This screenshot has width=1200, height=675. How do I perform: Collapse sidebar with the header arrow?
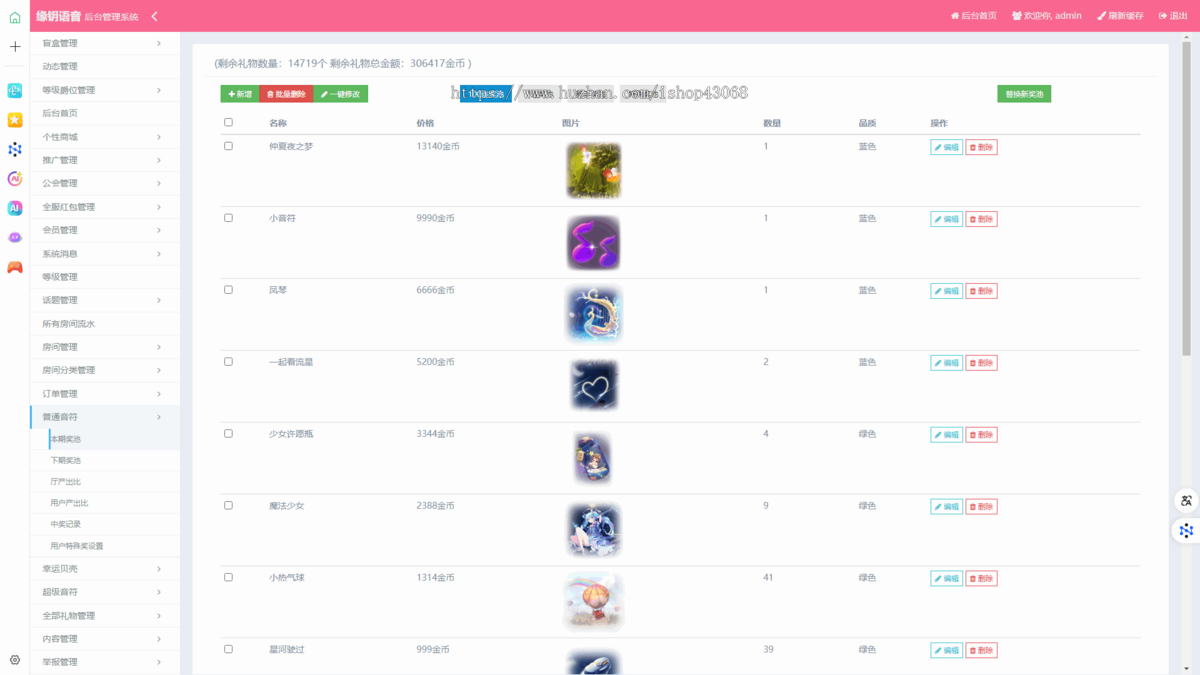tap(154, 16)
